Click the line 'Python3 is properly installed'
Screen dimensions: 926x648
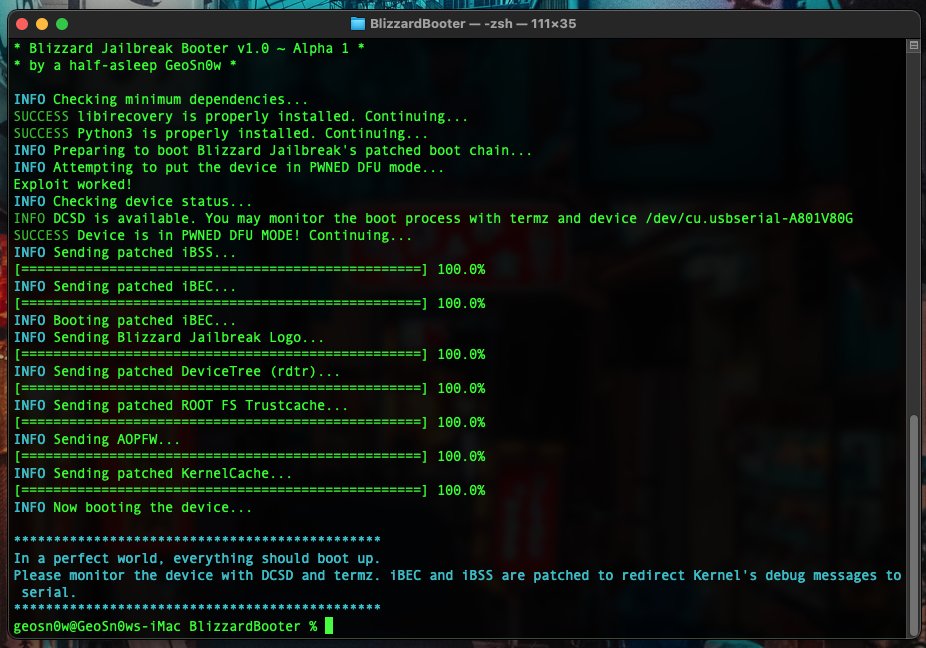[195, 133]
